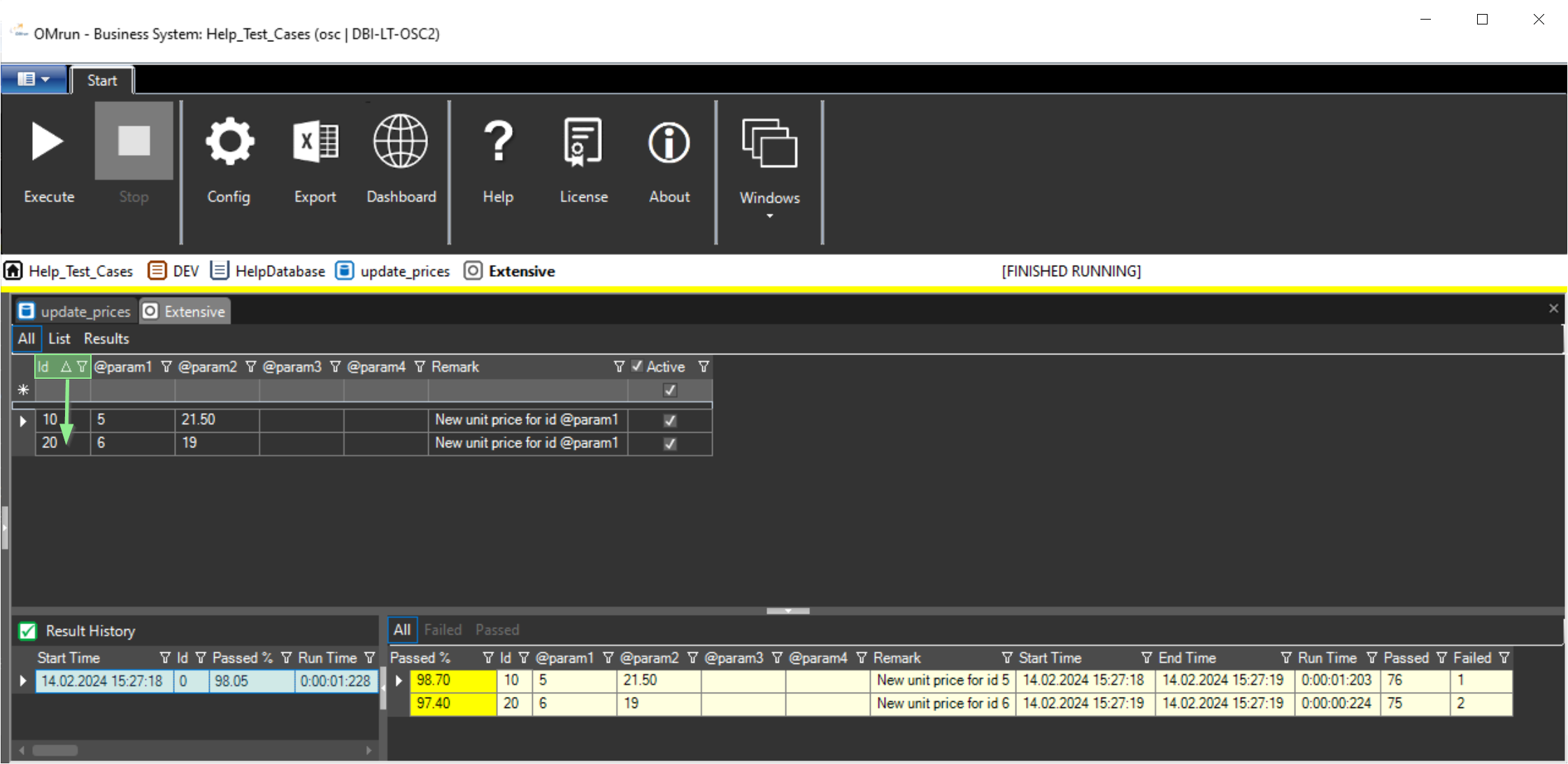Disable the Result History checkbox

click(27, 630)
